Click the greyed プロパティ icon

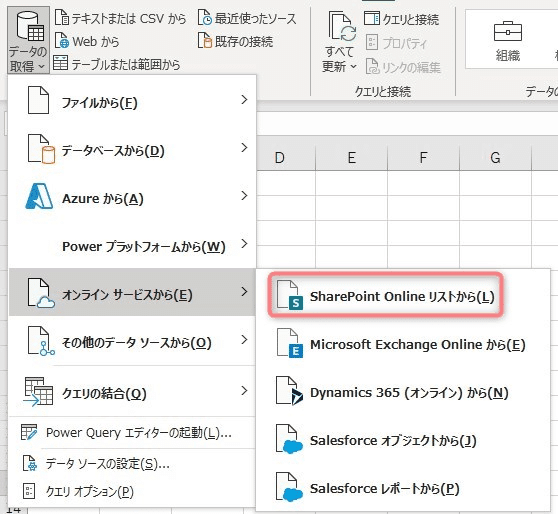tap(372, 42)
